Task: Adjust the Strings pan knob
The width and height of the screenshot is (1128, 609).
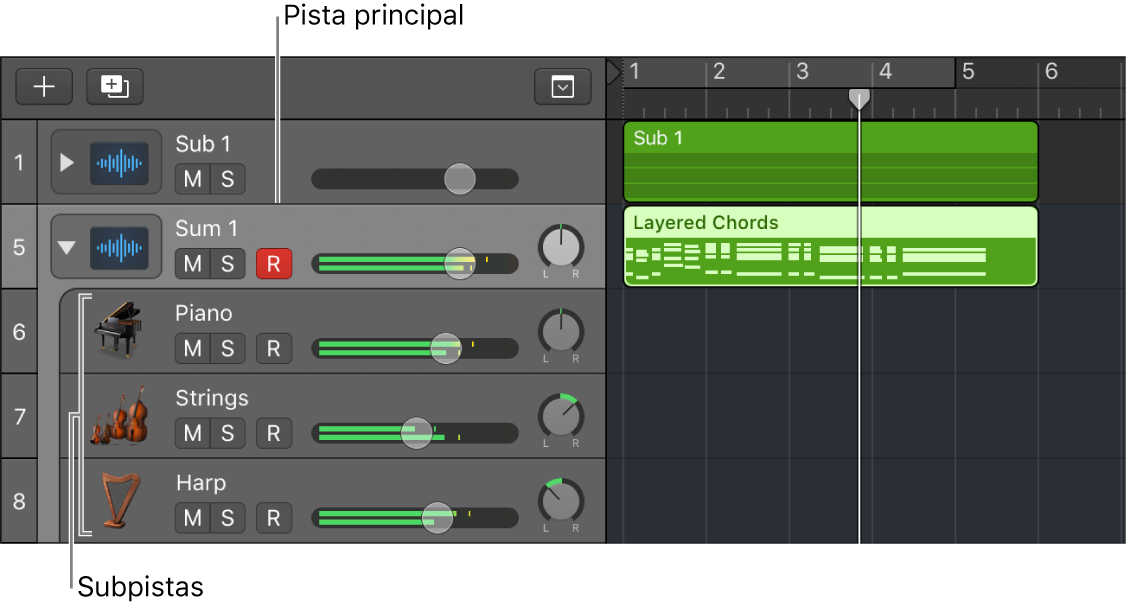Action: pos(560,415)
